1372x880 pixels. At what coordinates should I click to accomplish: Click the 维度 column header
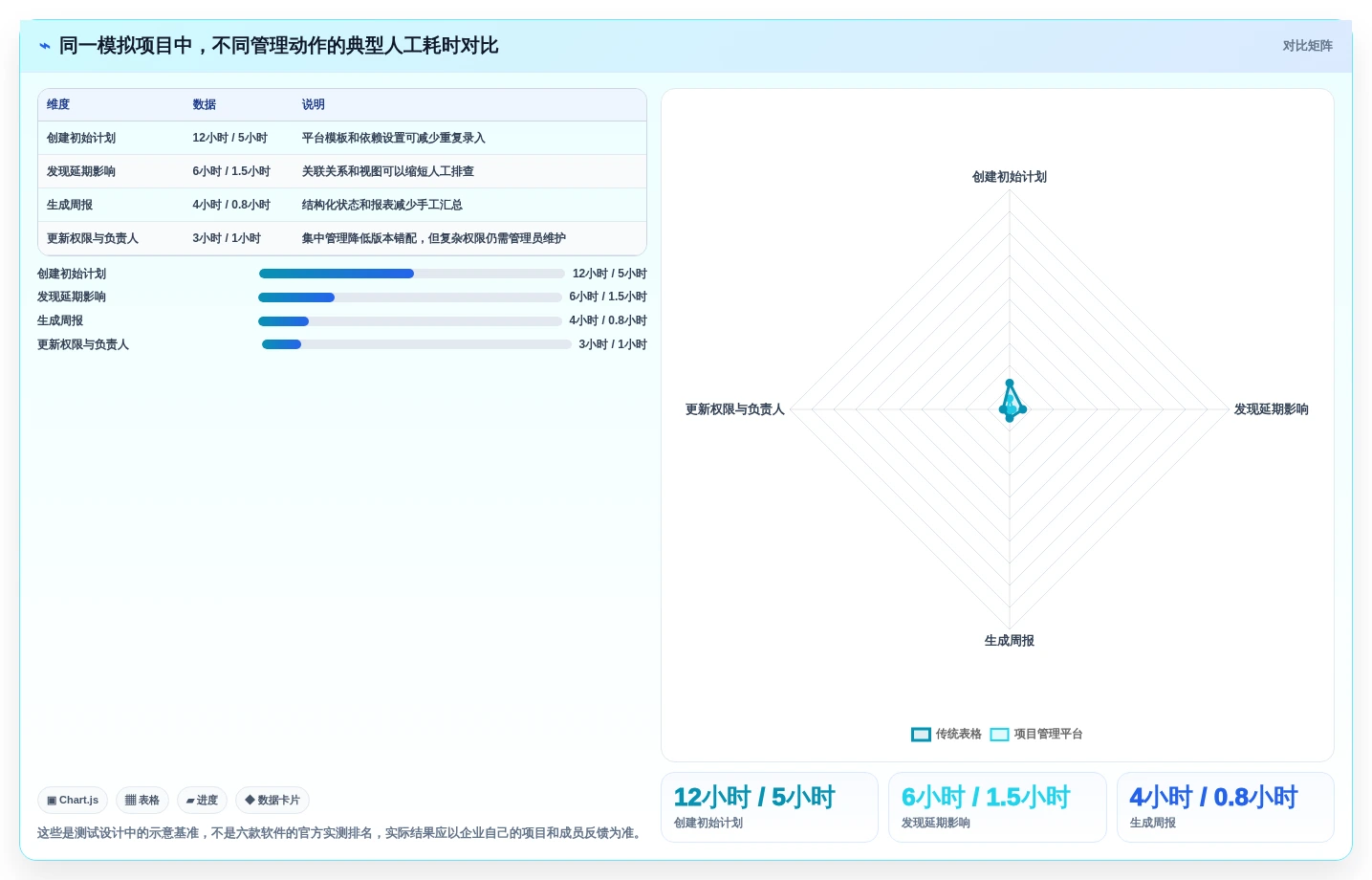pyautogui.click(x=58, y=105)
